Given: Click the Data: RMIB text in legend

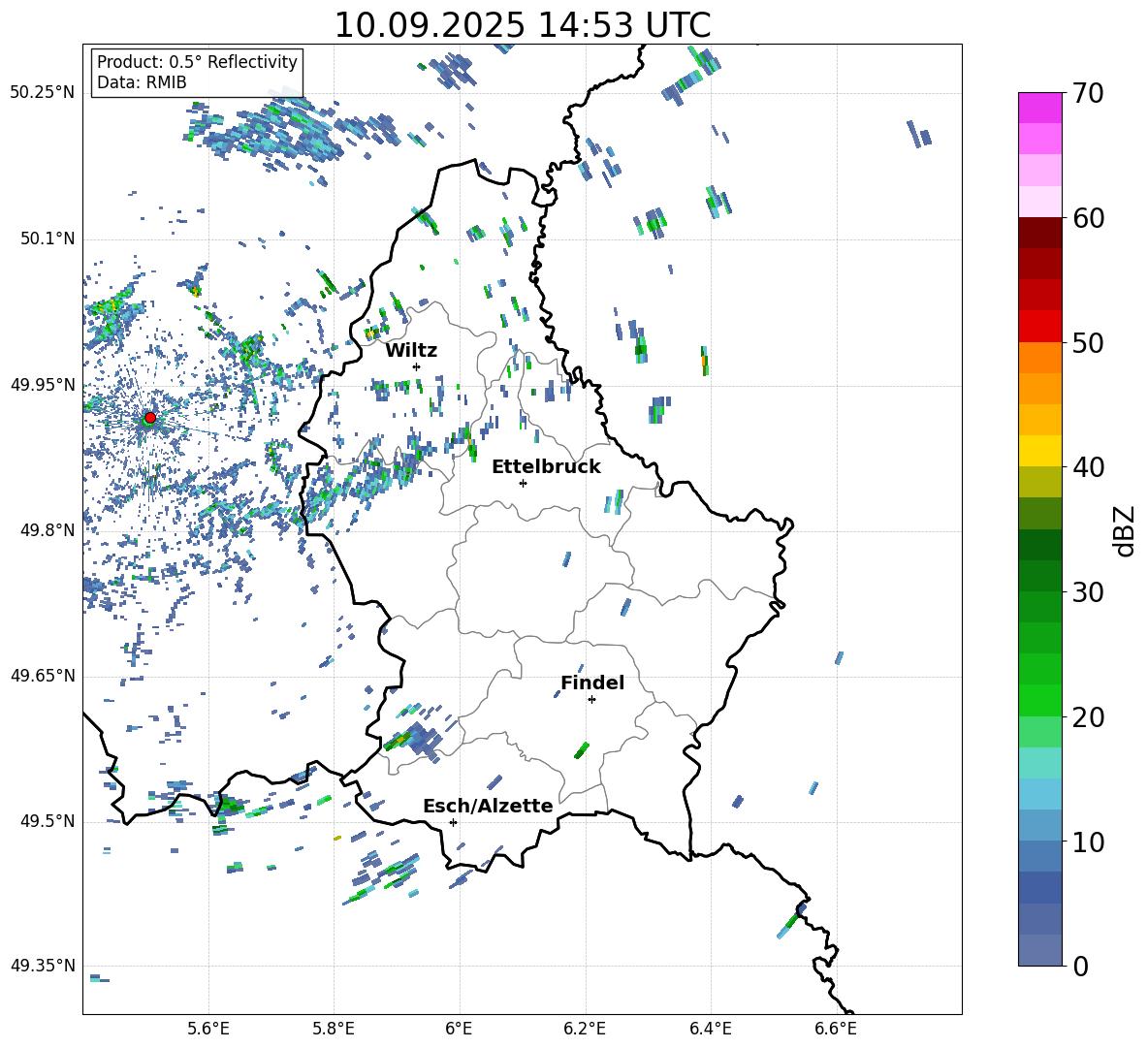Looking at the screenshot, I should point(142,82).
